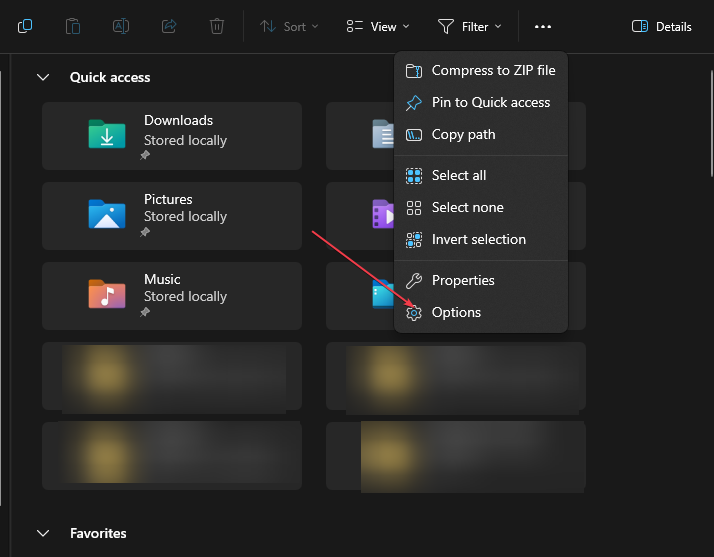Open the See more ellipsis menu
Viewport: 714px width, 557px height.
coord(543,27)
